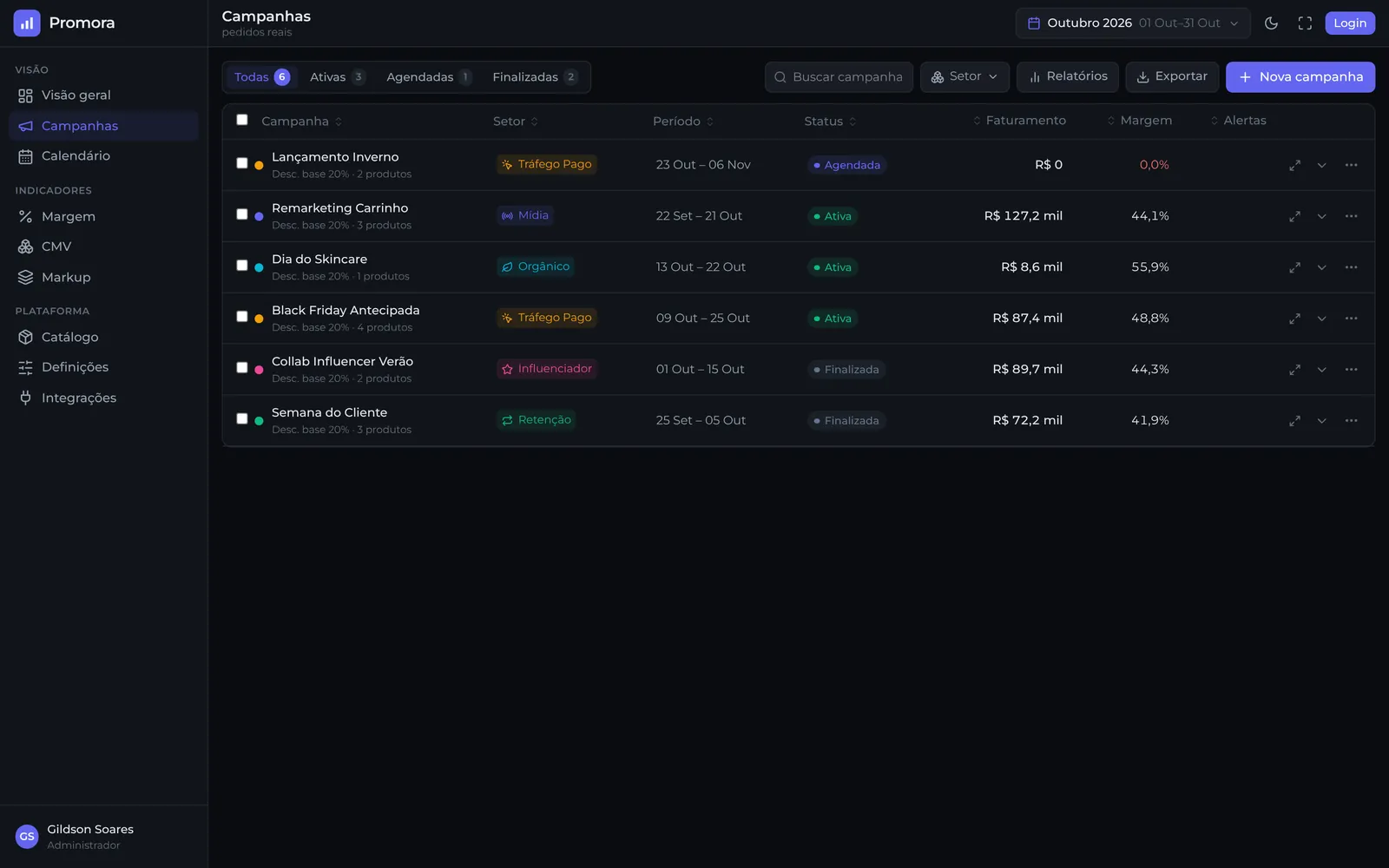Check the Lançamento Inverno row checkbox
This screenshot has width=1389, height=868.
242,163
